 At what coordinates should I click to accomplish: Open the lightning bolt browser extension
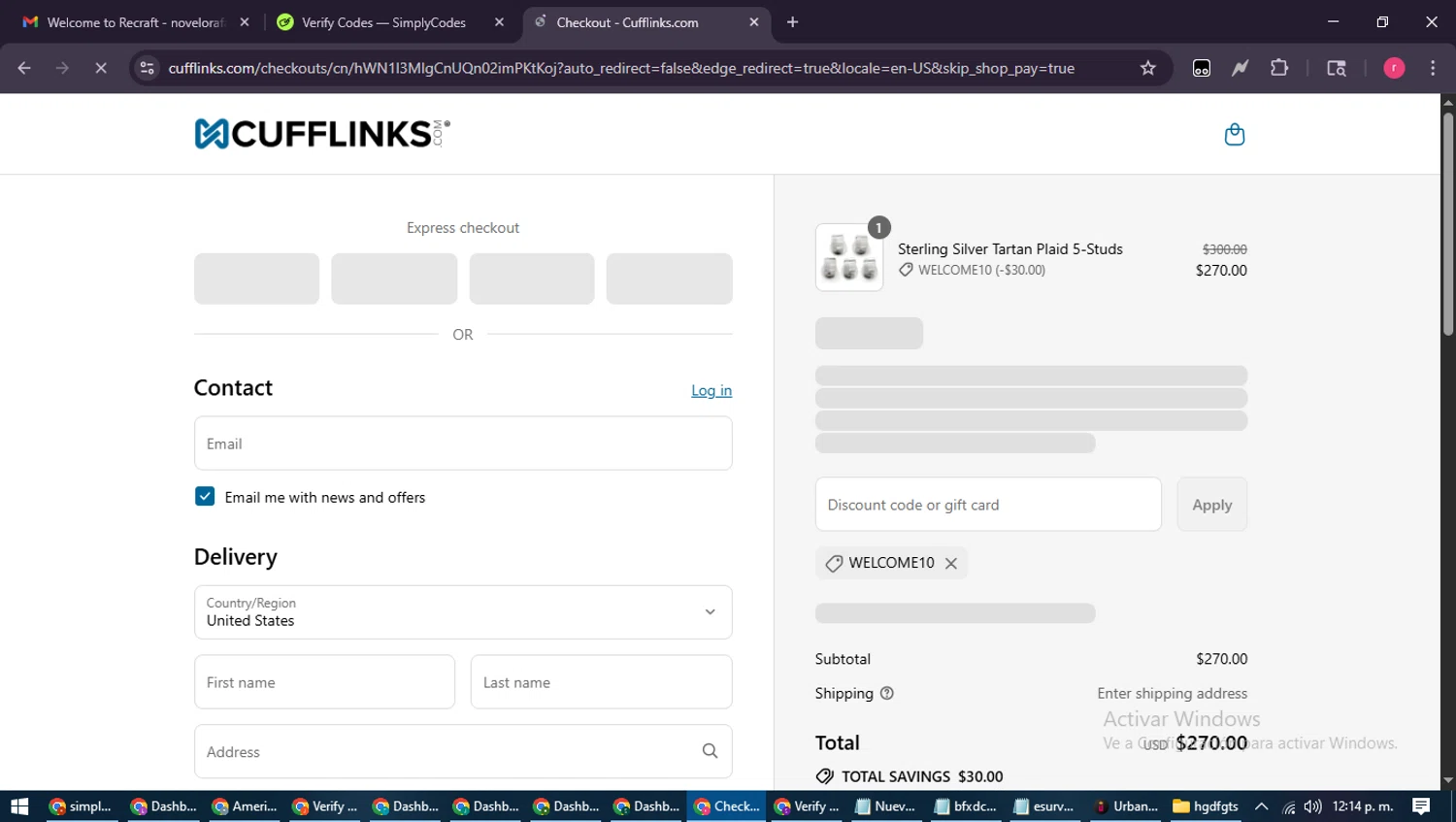[x=1241, y=68]
